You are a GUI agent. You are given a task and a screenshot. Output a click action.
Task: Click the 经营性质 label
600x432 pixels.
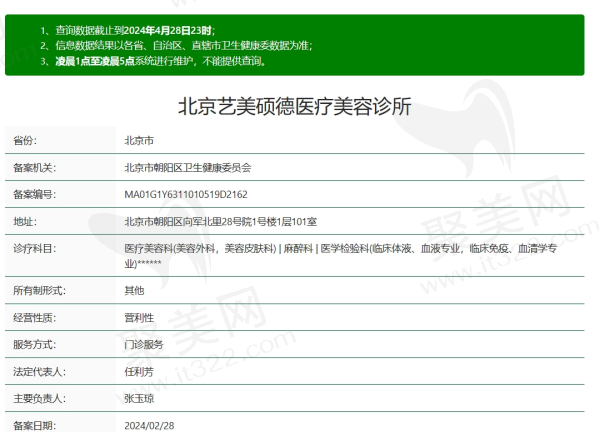35,318
